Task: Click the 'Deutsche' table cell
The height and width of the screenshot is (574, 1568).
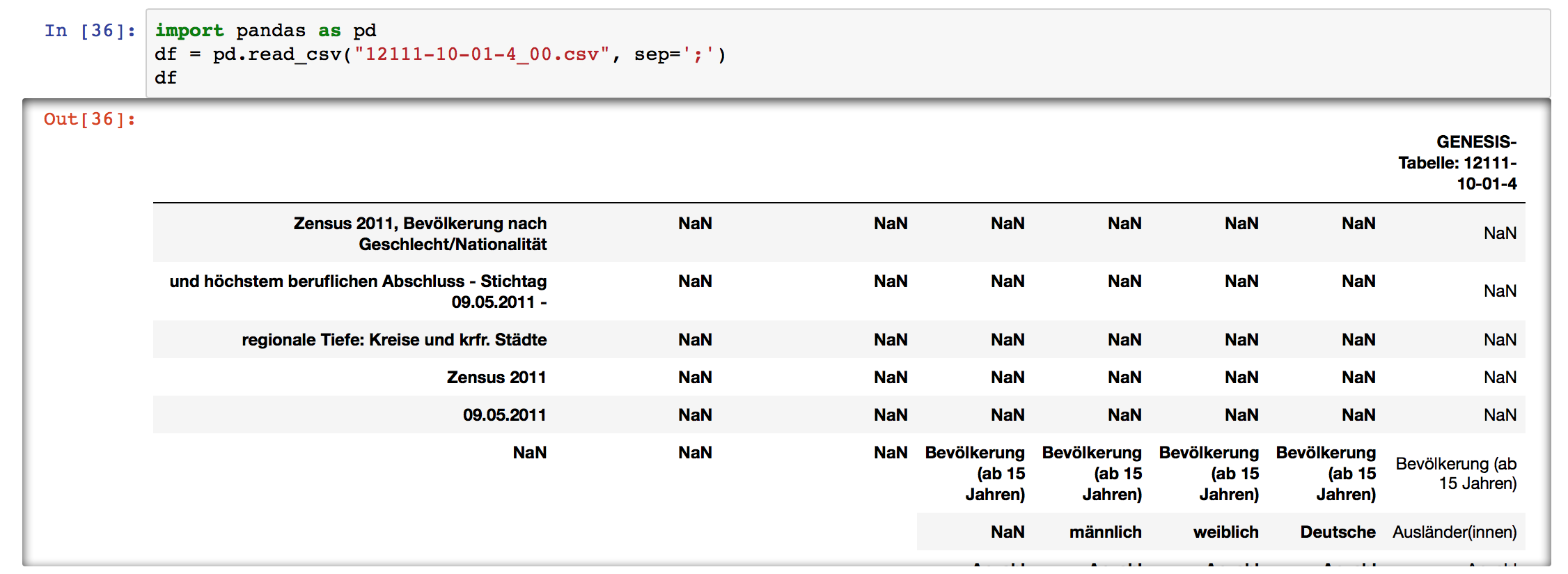Action: [x=1338, y=532]
